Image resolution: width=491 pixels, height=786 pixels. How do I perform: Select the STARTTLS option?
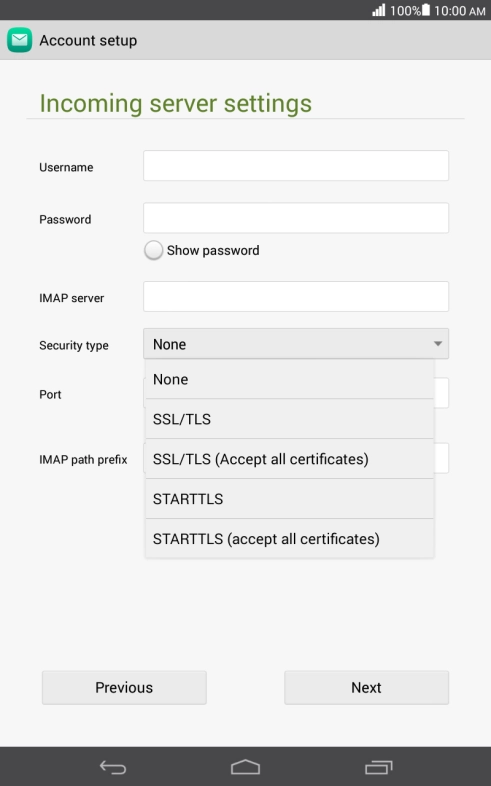pos(290,499)
